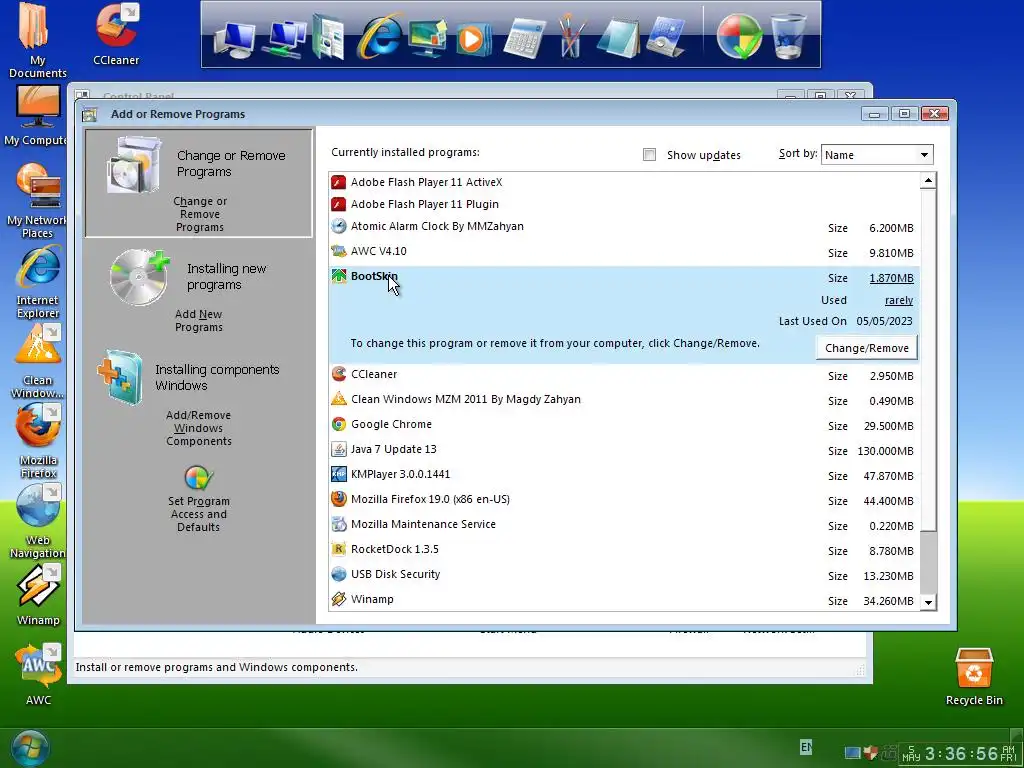Click the media player icon in the dock
The height and width of the screenshot is (768, 1024).
(472, 39)
